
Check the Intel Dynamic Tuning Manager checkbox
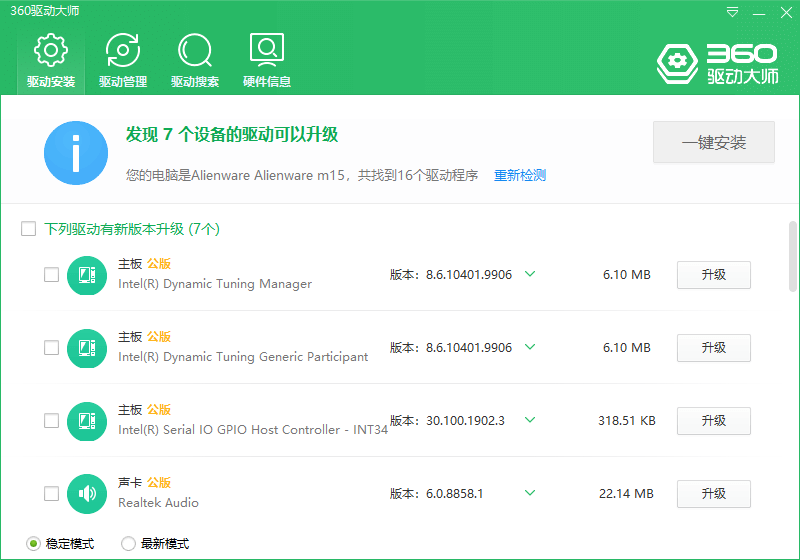52,275
